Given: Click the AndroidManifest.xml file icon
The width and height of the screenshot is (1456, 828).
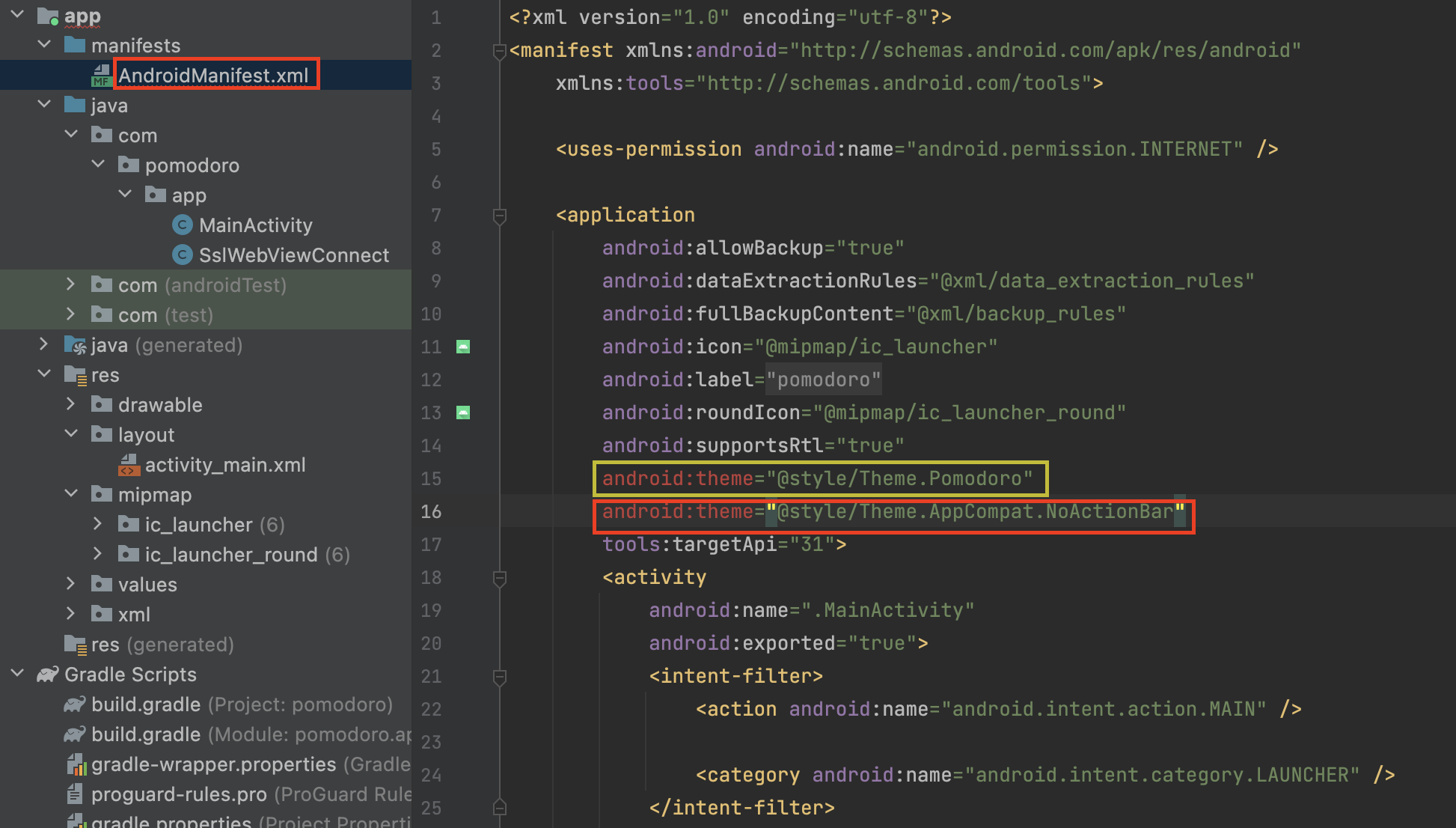Looking at the screenshot, I should click(x=101, y=76).
